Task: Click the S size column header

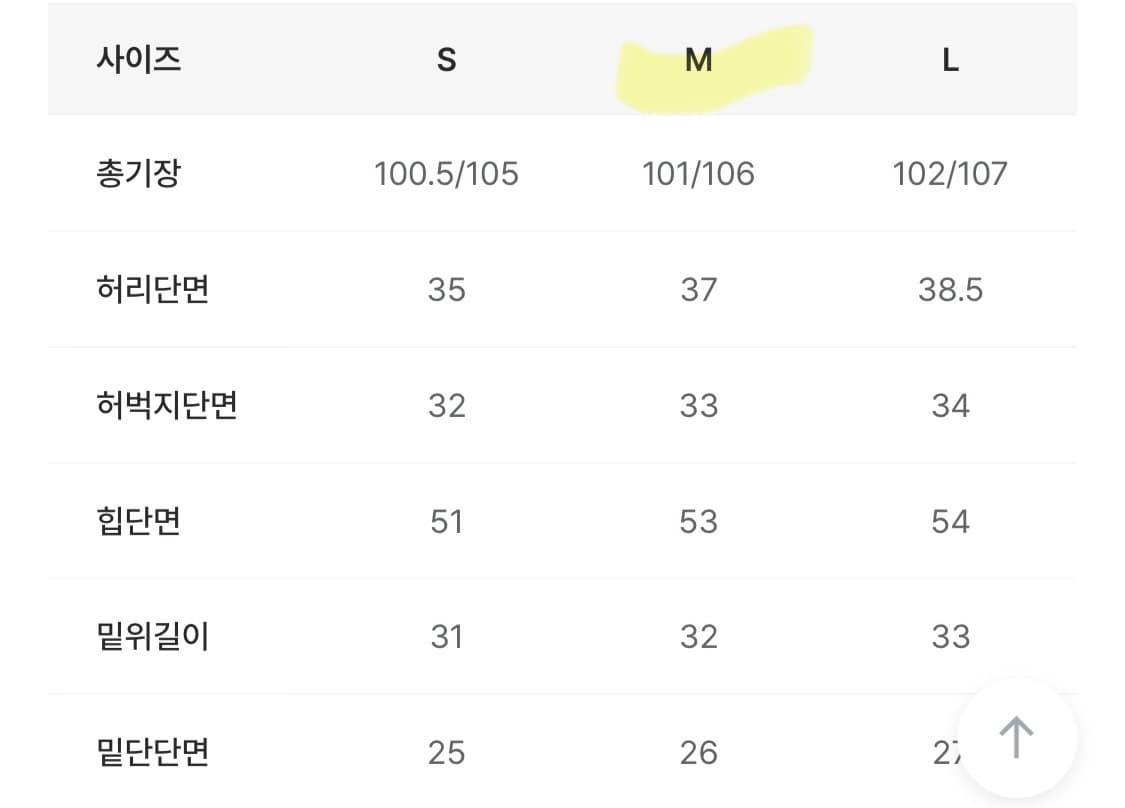Action: 446,61
